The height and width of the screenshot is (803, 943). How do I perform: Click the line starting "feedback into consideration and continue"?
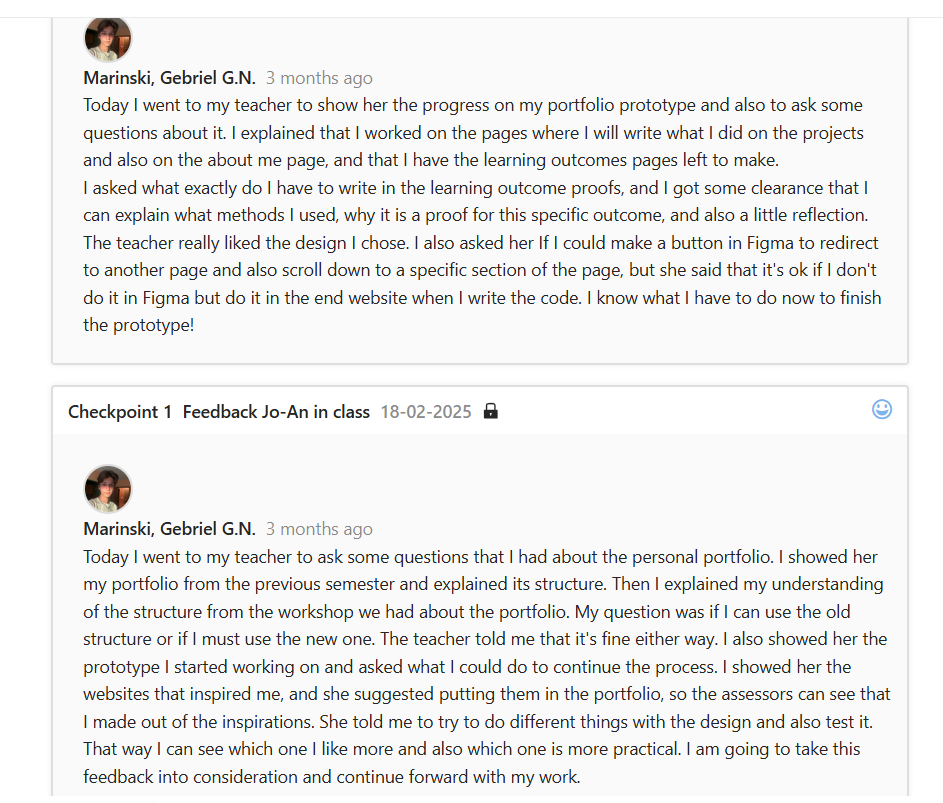click(x=331, y=777)
